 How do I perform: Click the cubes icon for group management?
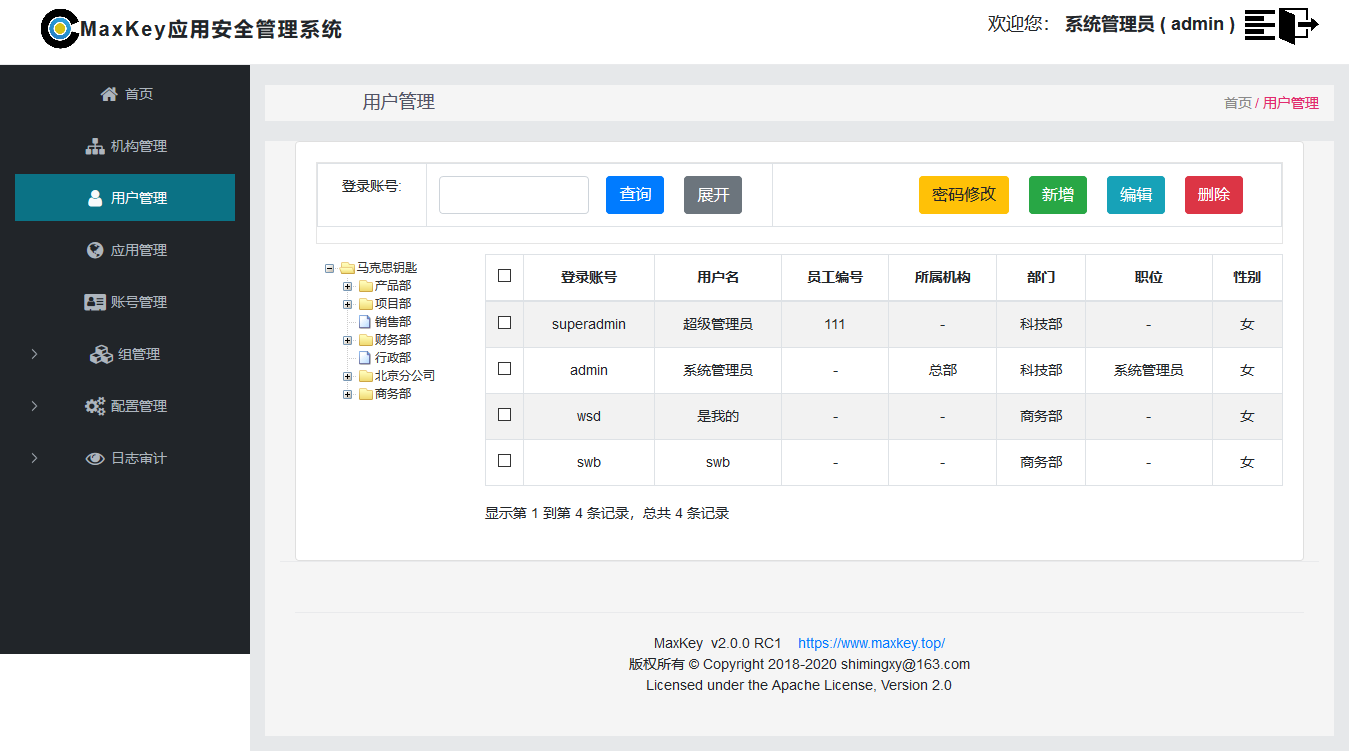tap(101, 354)
